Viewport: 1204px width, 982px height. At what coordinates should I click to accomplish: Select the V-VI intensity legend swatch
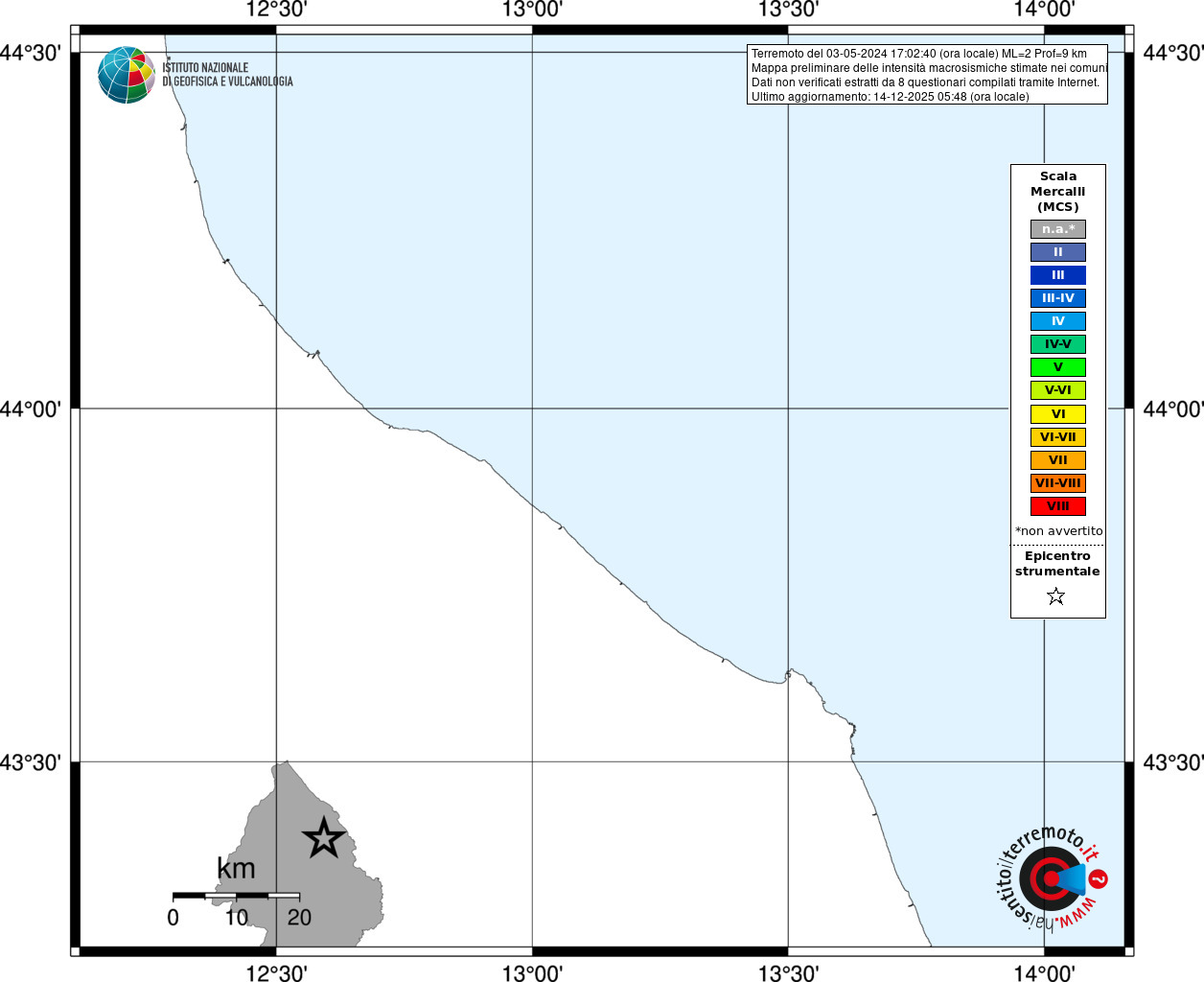point(1058,390)
